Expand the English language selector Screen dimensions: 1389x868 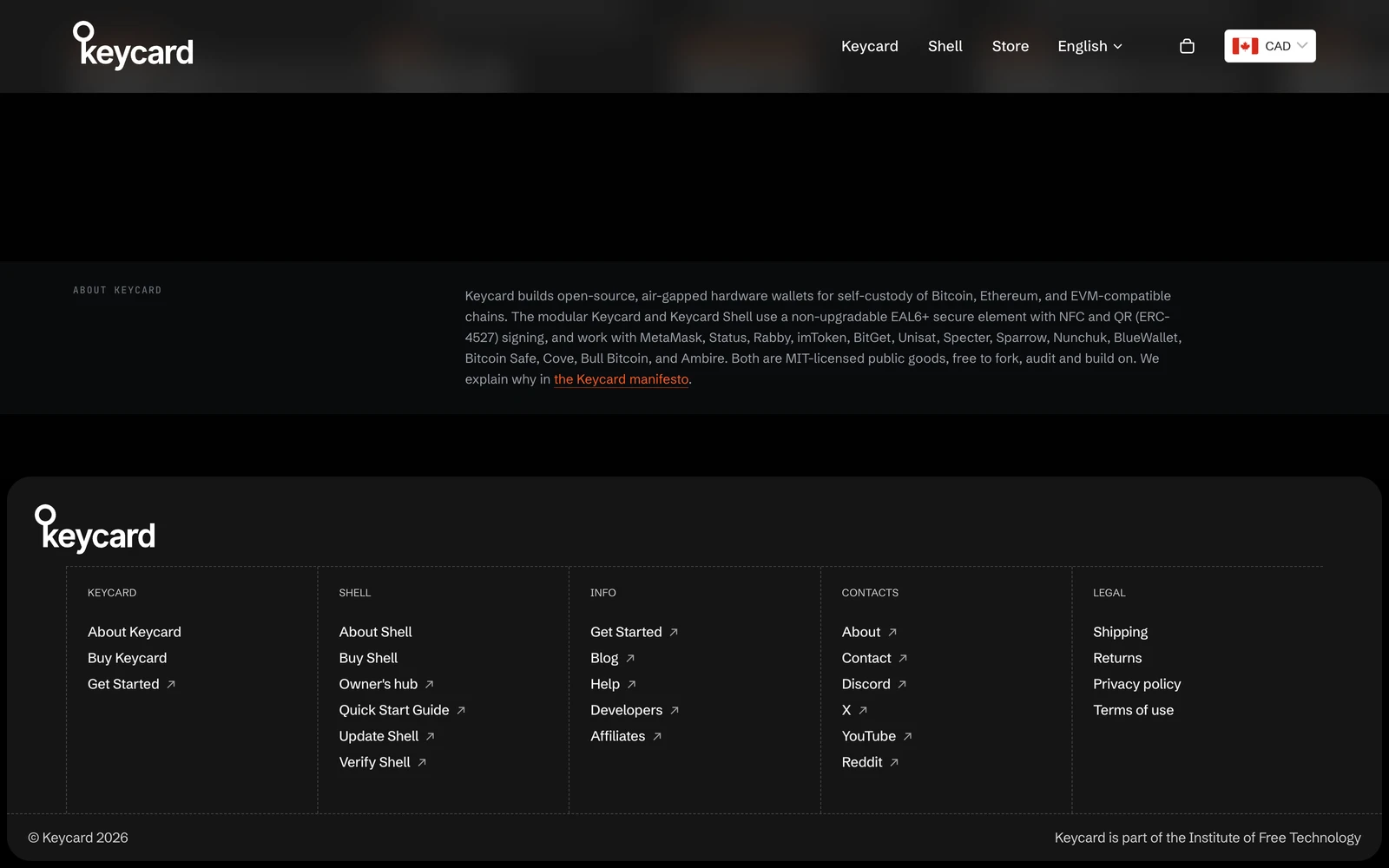[x=1089, y=46]
